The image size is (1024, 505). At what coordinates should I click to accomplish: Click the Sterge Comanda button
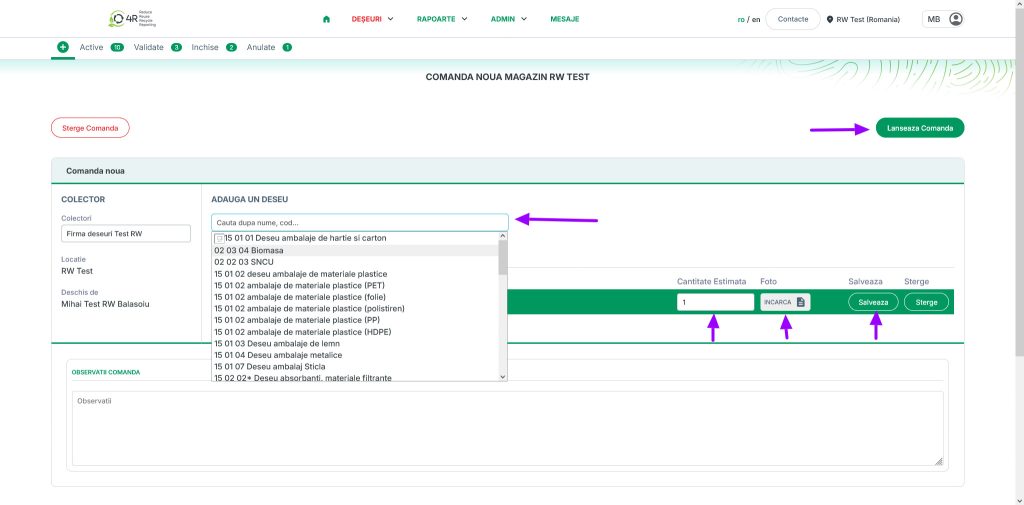point(90,128)
